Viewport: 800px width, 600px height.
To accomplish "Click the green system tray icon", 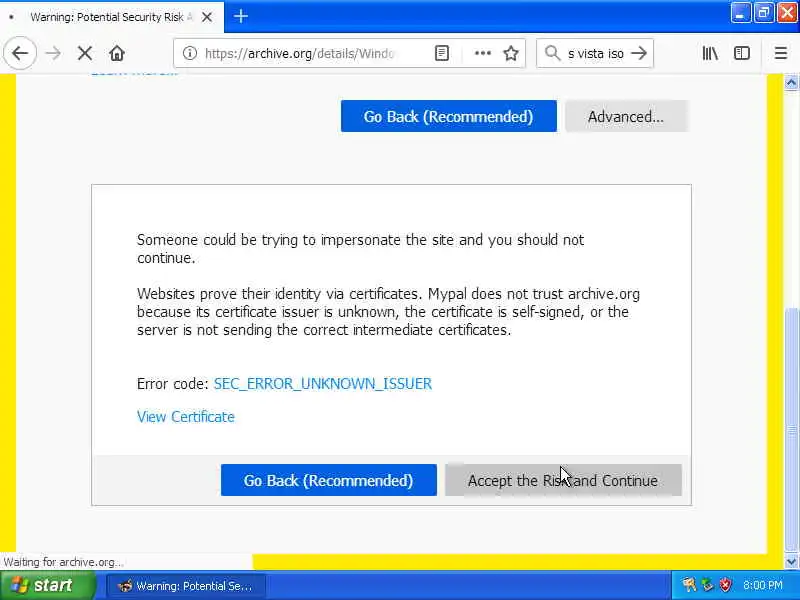I will [x=707, y=585].
